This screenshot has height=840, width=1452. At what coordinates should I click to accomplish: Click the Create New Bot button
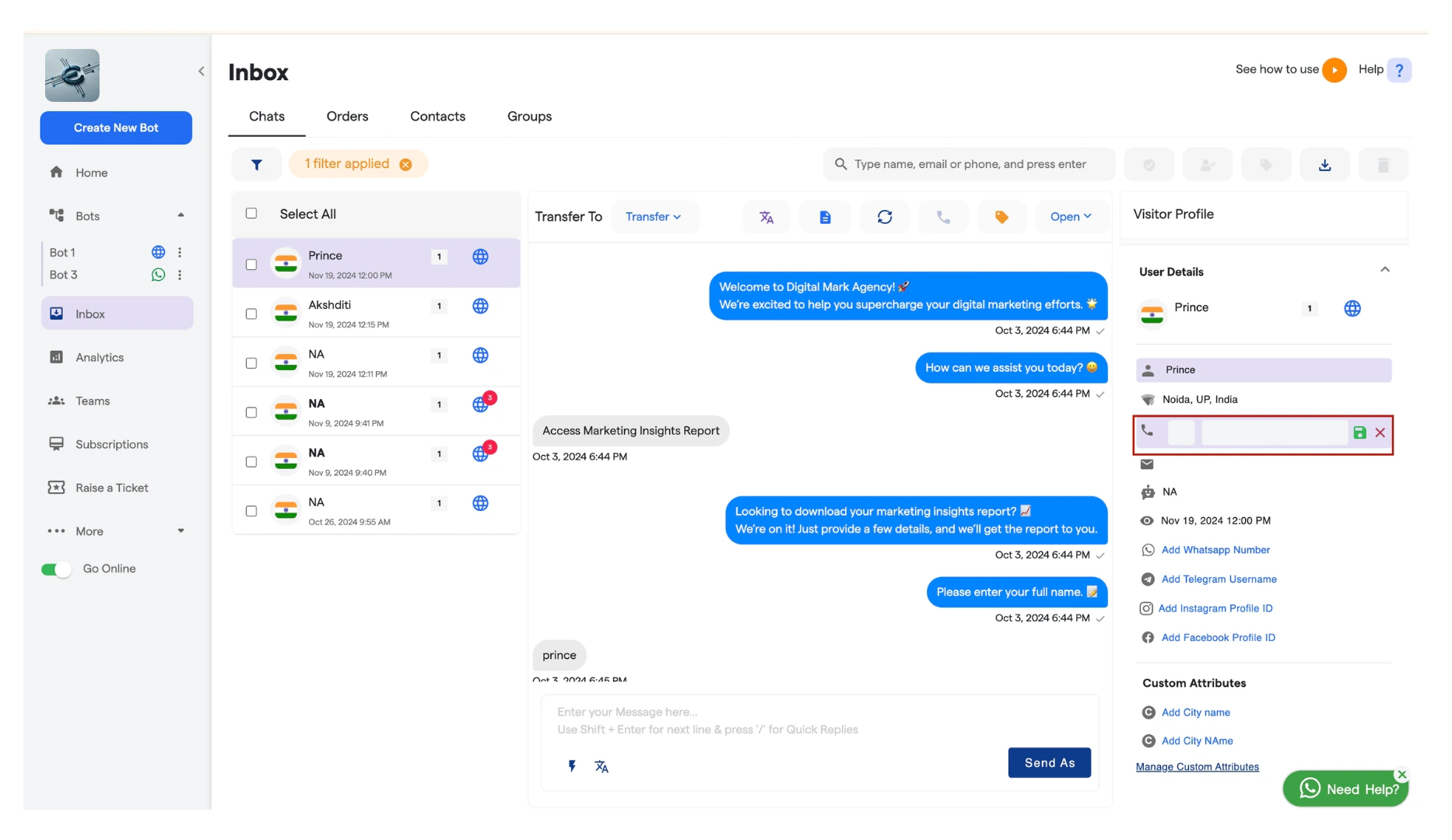[116, 128]
